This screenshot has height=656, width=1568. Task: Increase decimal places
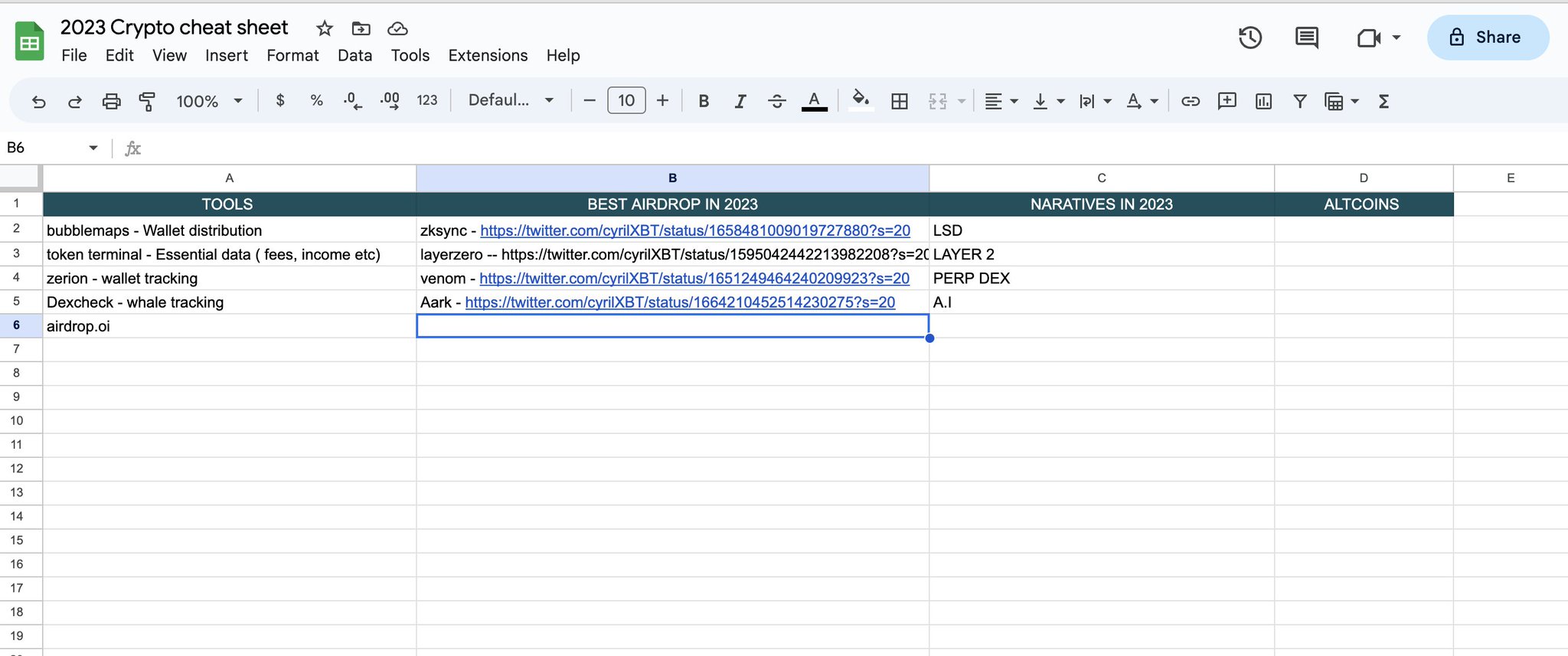pyautogui.click(x=390, y=100)
